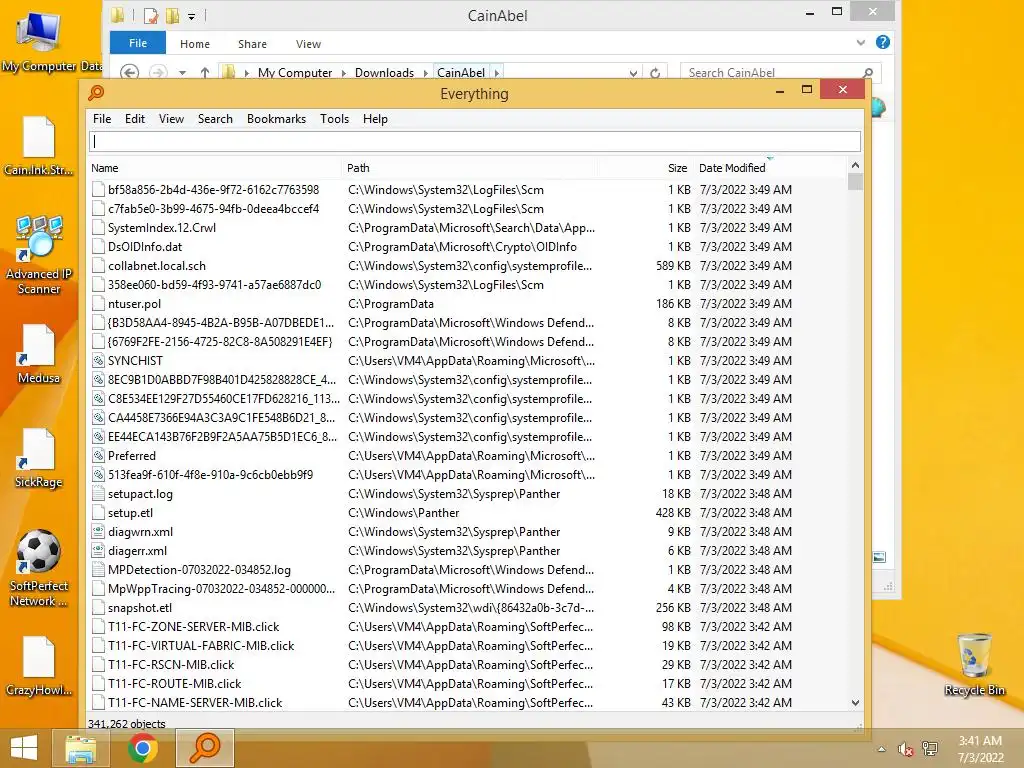Viewport: 1024px width, 768px height.
Task: Open the recent locations dropdown arrow
Action: [182, 73]
